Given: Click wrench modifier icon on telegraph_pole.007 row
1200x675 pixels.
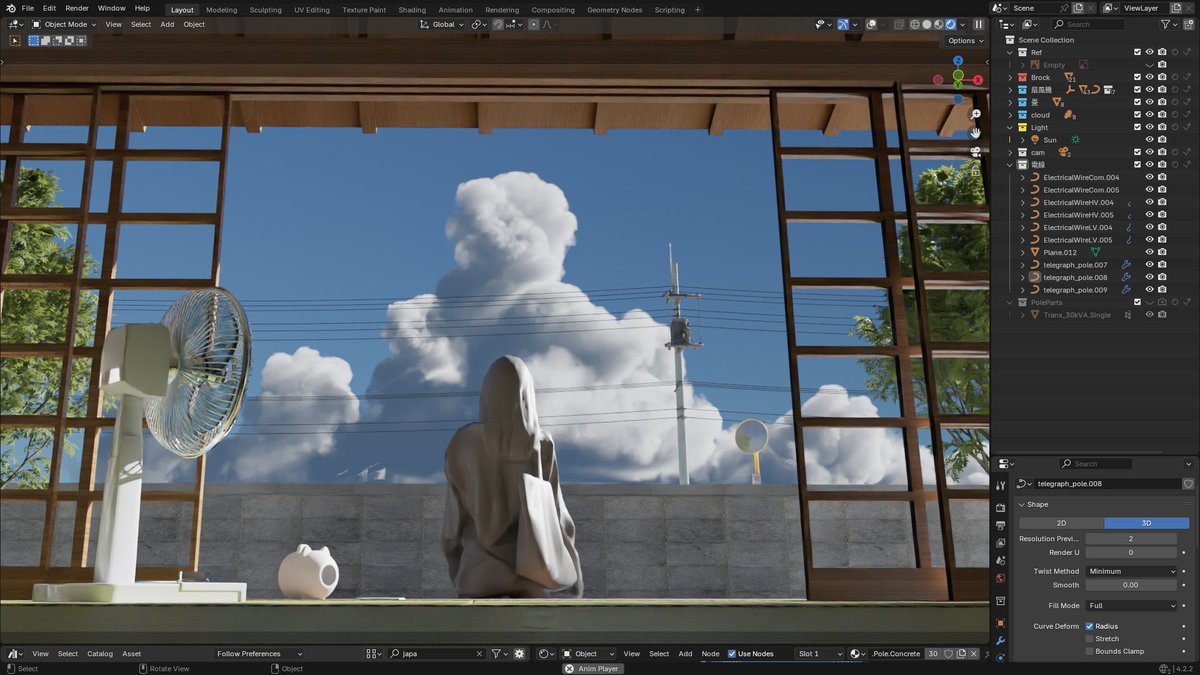Looking at the screenshot, I should 1126,265.
